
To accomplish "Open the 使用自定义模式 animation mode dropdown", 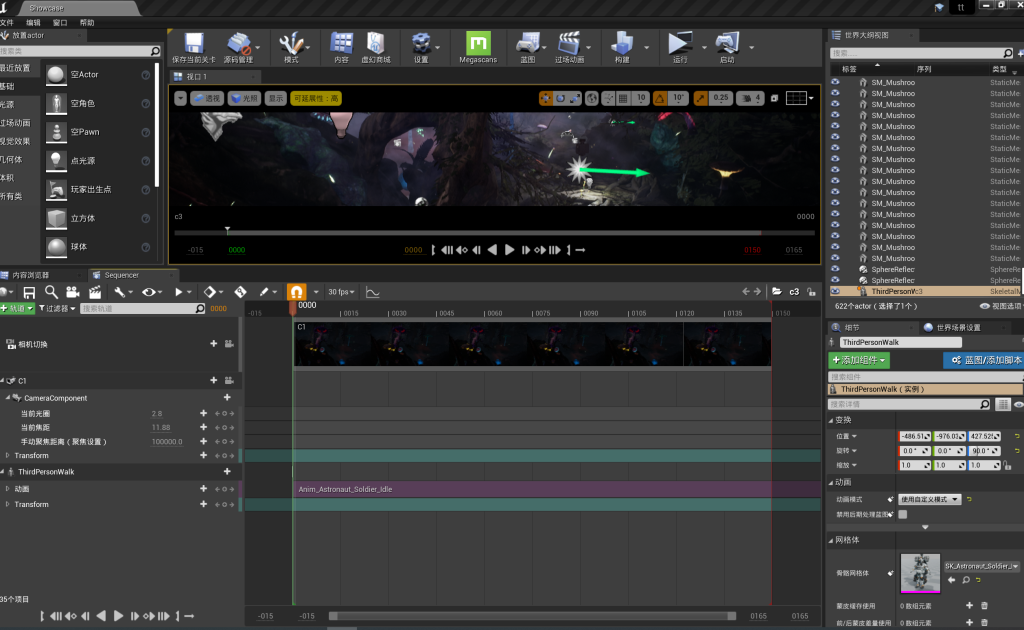I will click(x=929, y=499).
